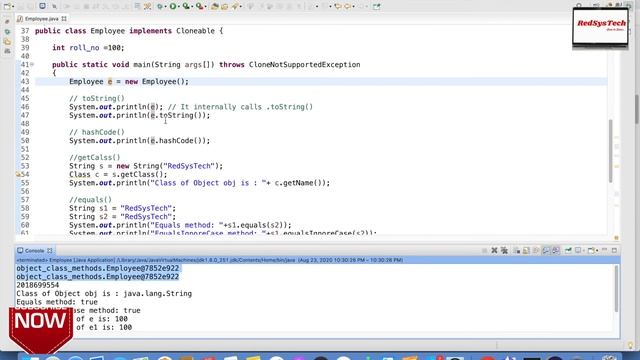Click the Console vertical scrollbar
The width and height of the screenshot is (640, 360).
pos(616,289)
